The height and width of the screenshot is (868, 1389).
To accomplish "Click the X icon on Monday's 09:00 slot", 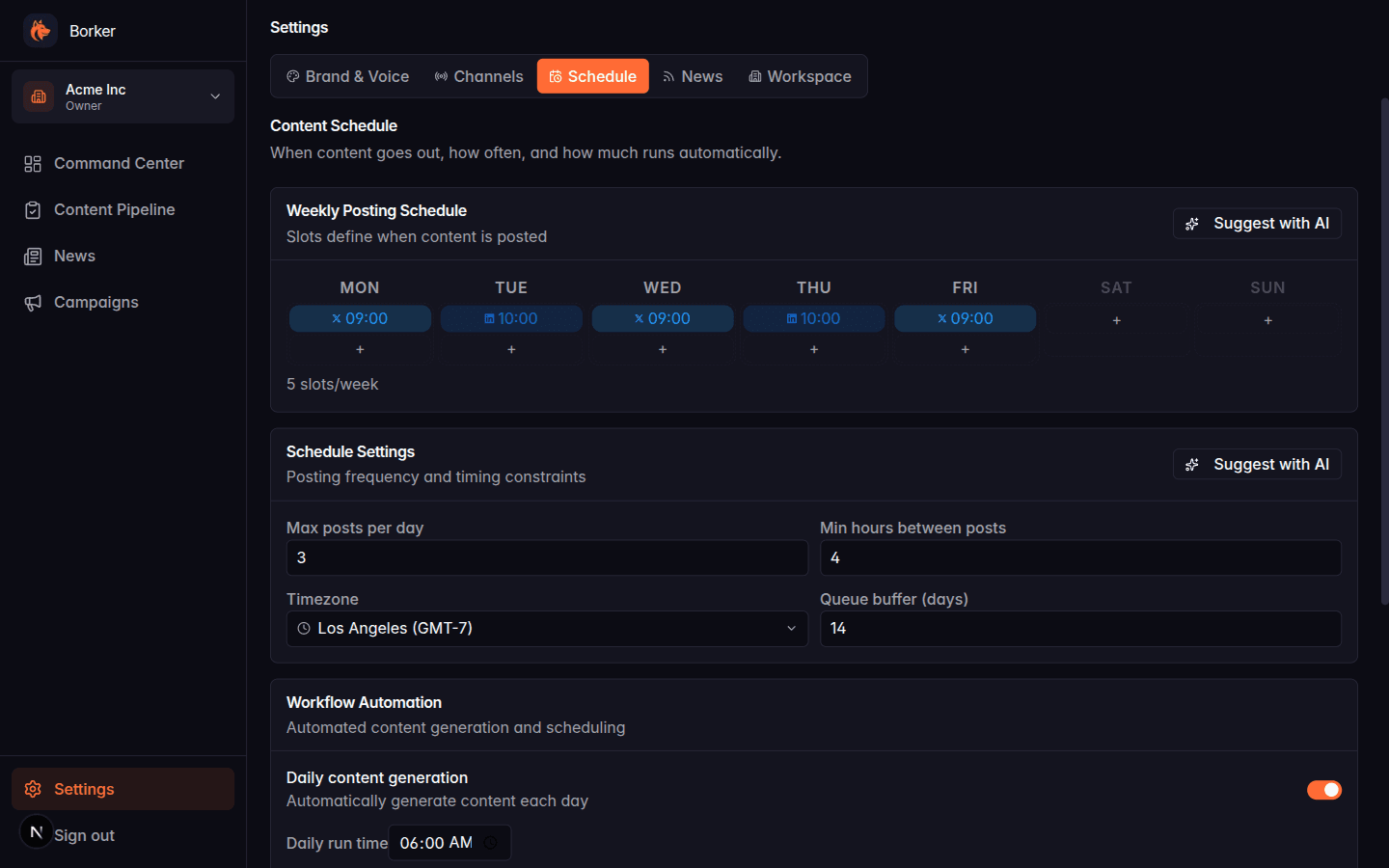I will 334,318.
